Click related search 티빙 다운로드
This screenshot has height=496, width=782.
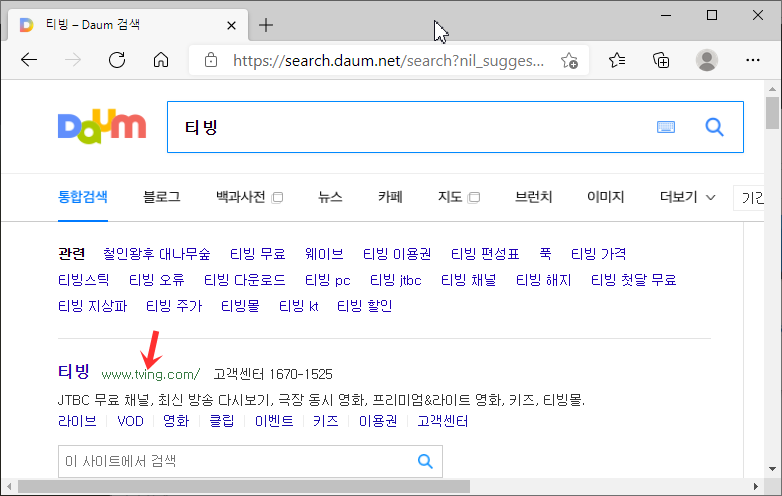pos(244,280)
